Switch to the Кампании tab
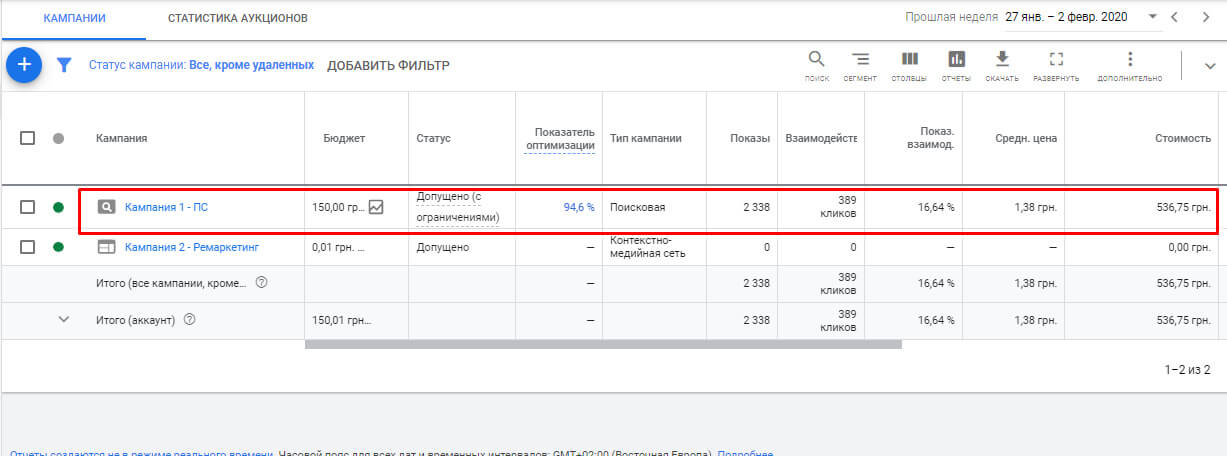The image size is (1227, 456). [x=75, y=18]
